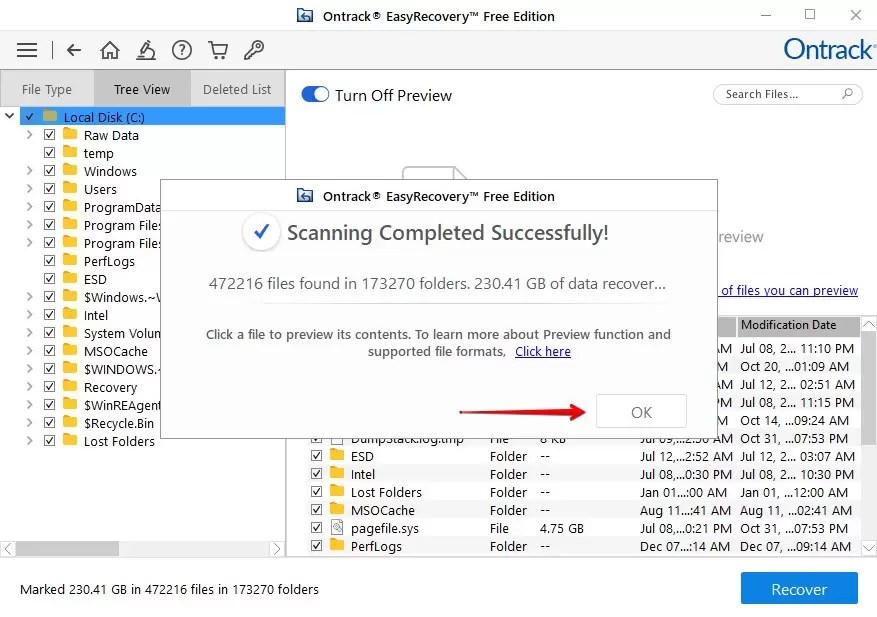
Task: Select the microscope analyze icon
Action: [146, 49]
